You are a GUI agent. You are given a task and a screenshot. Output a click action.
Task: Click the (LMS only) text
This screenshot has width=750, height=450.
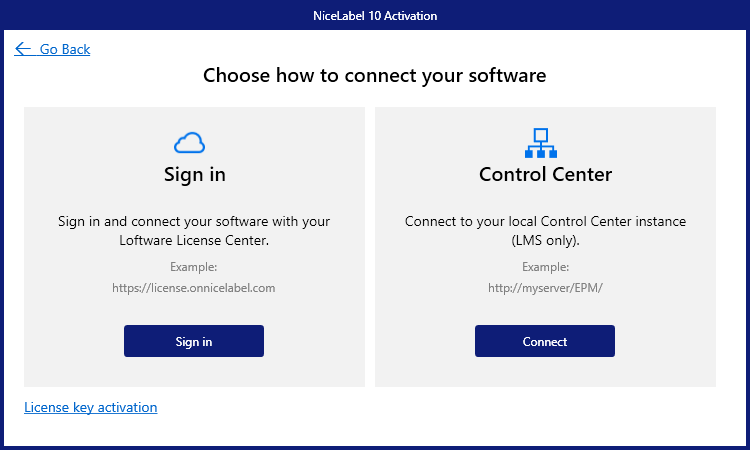545,240
